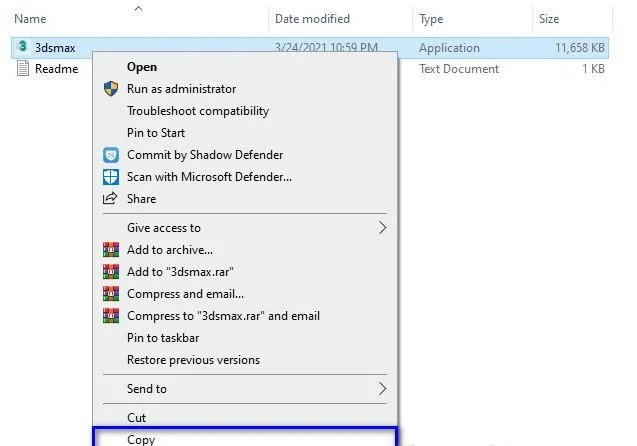
Task: Click the 3/24/2021 10:59 PM date cell
Action: point(326,47)
